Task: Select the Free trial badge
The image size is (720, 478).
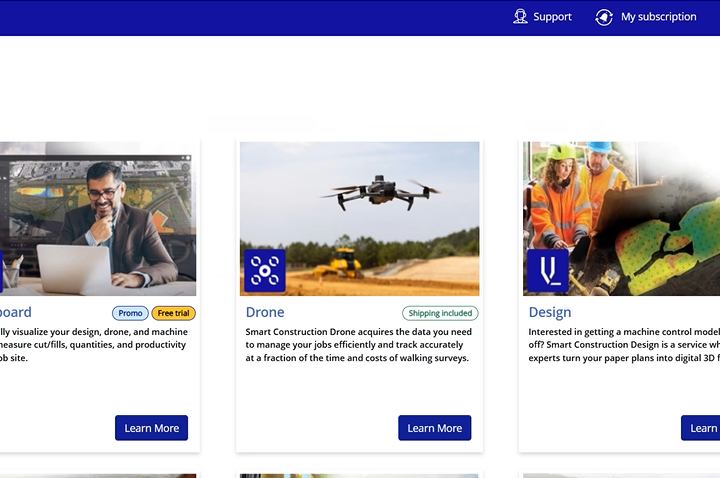Action: tap(173, 313)
